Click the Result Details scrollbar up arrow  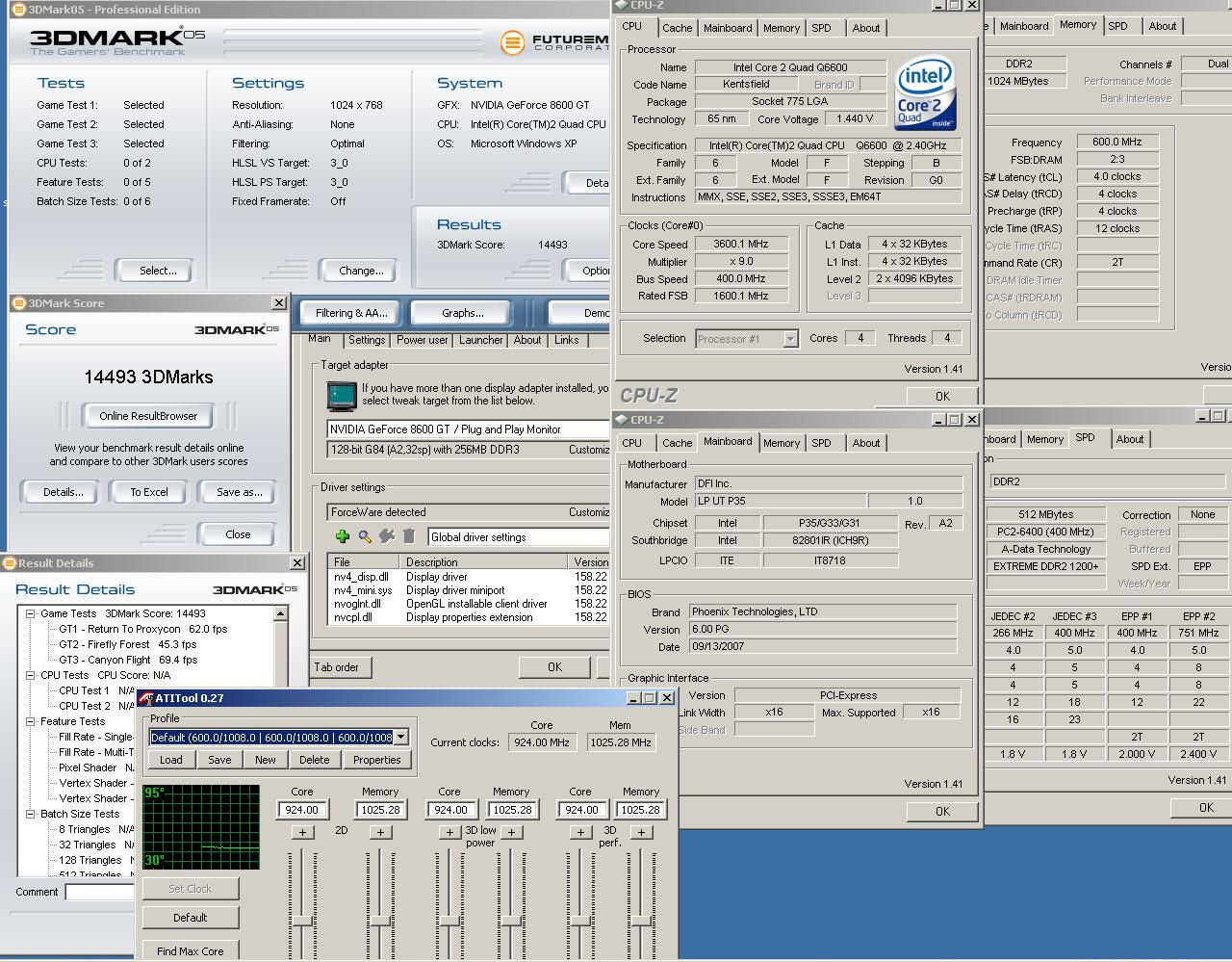point(280,613)
